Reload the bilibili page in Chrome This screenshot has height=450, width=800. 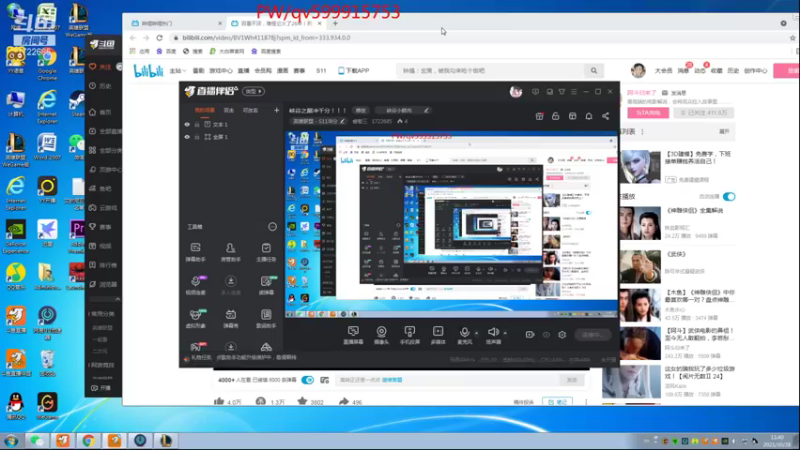click(160, 38)
